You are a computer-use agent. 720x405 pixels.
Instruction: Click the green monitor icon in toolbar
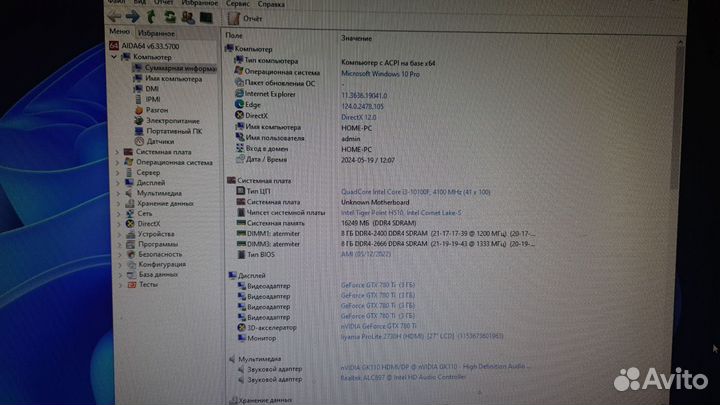205,17
